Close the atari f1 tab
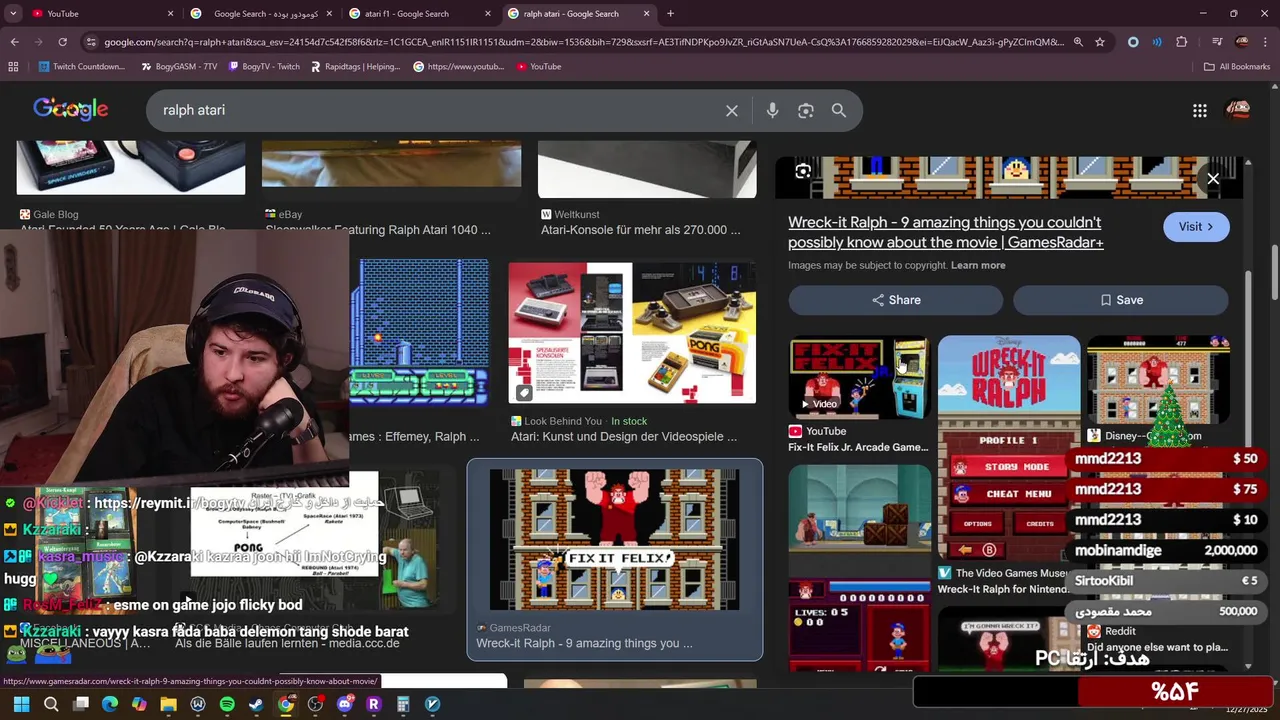This screenshot has height=720, width=1280. [488, 14]
